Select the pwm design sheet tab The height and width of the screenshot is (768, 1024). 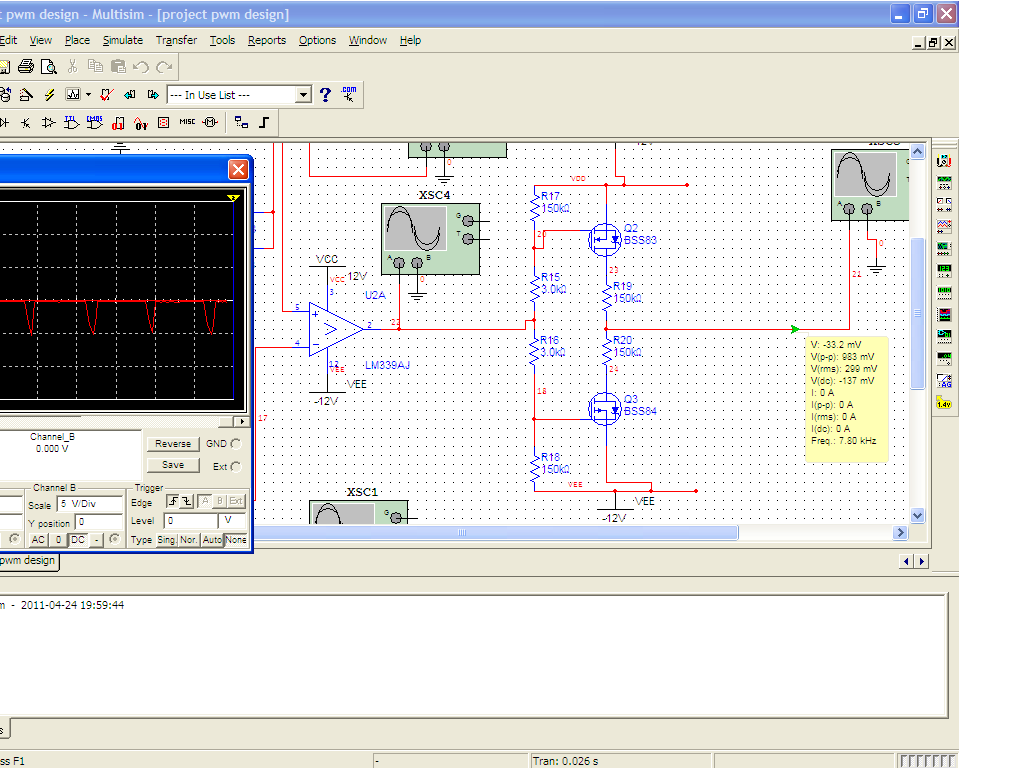[28, 561]
